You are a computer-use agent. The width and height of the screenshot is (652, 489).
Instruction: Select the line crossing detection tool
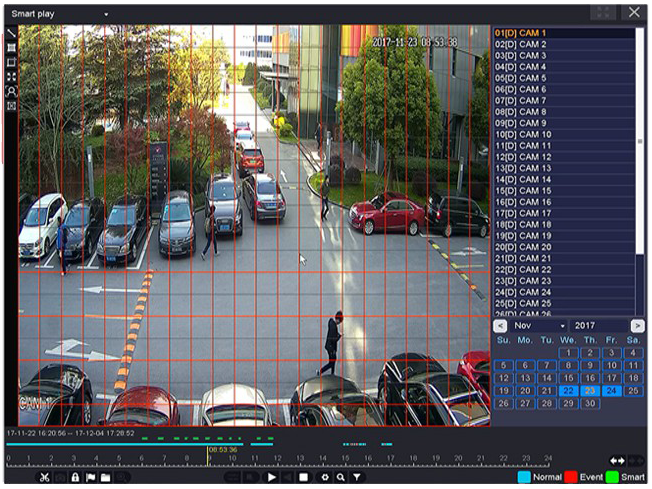coord(11,33)
